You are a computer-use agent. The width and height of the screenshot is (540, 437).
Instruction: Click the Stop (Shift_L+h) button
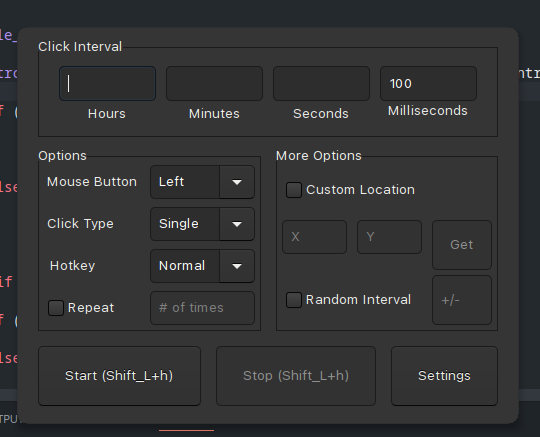(296, 376)
